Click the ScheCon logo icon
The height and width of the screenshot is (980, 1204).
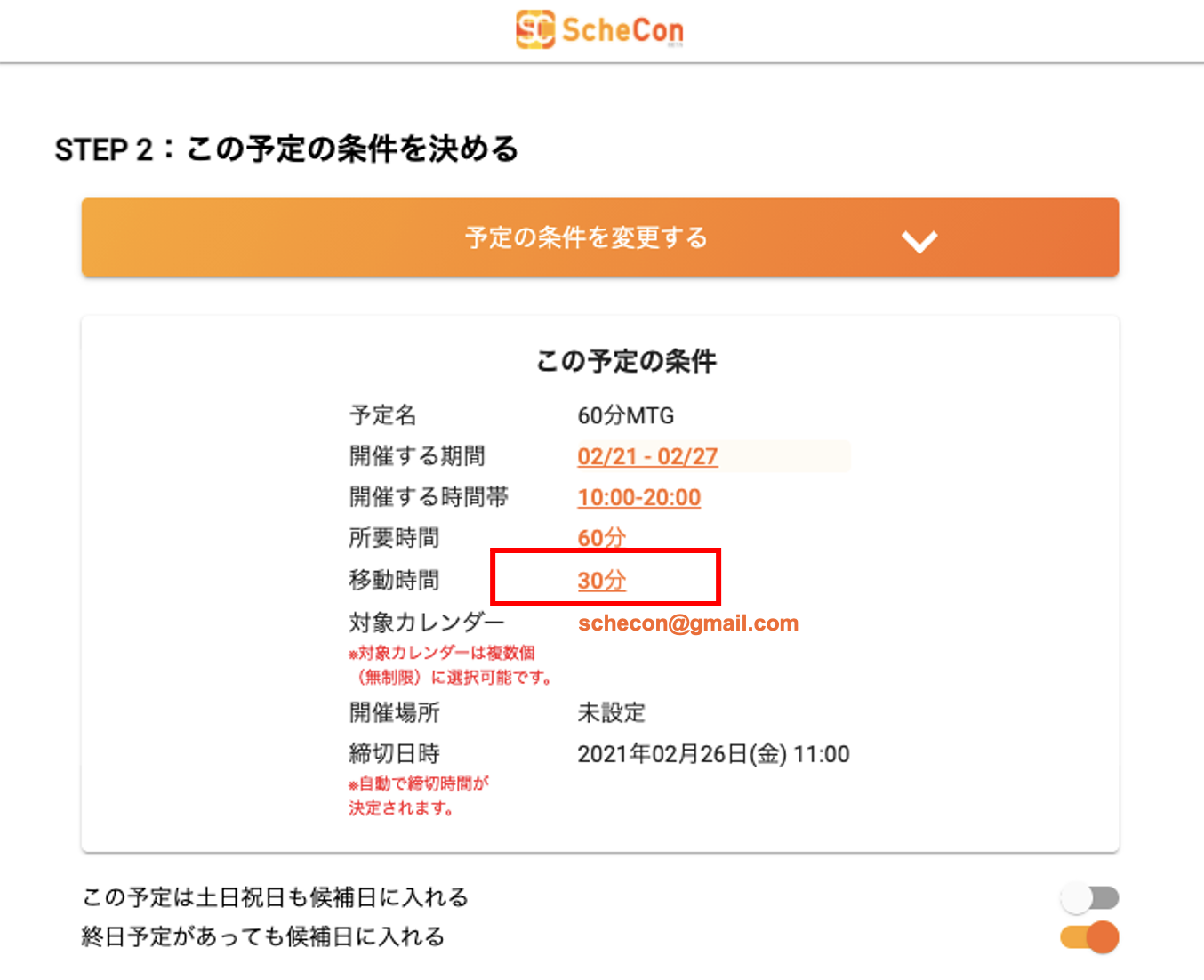pos(535,29)
